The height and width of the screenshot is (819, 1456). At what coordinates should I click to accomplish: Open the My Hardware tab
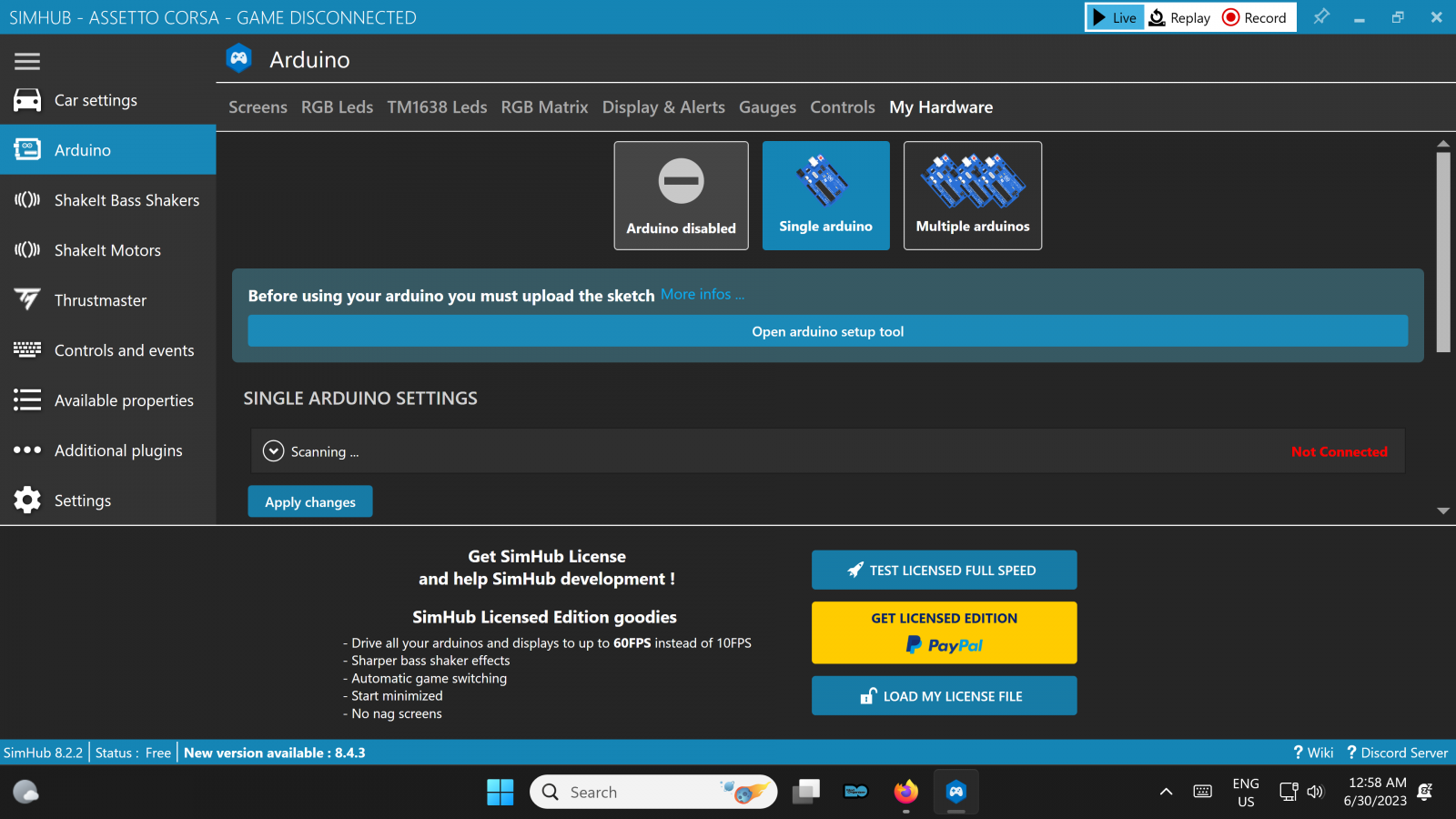[x=941, y=107]
